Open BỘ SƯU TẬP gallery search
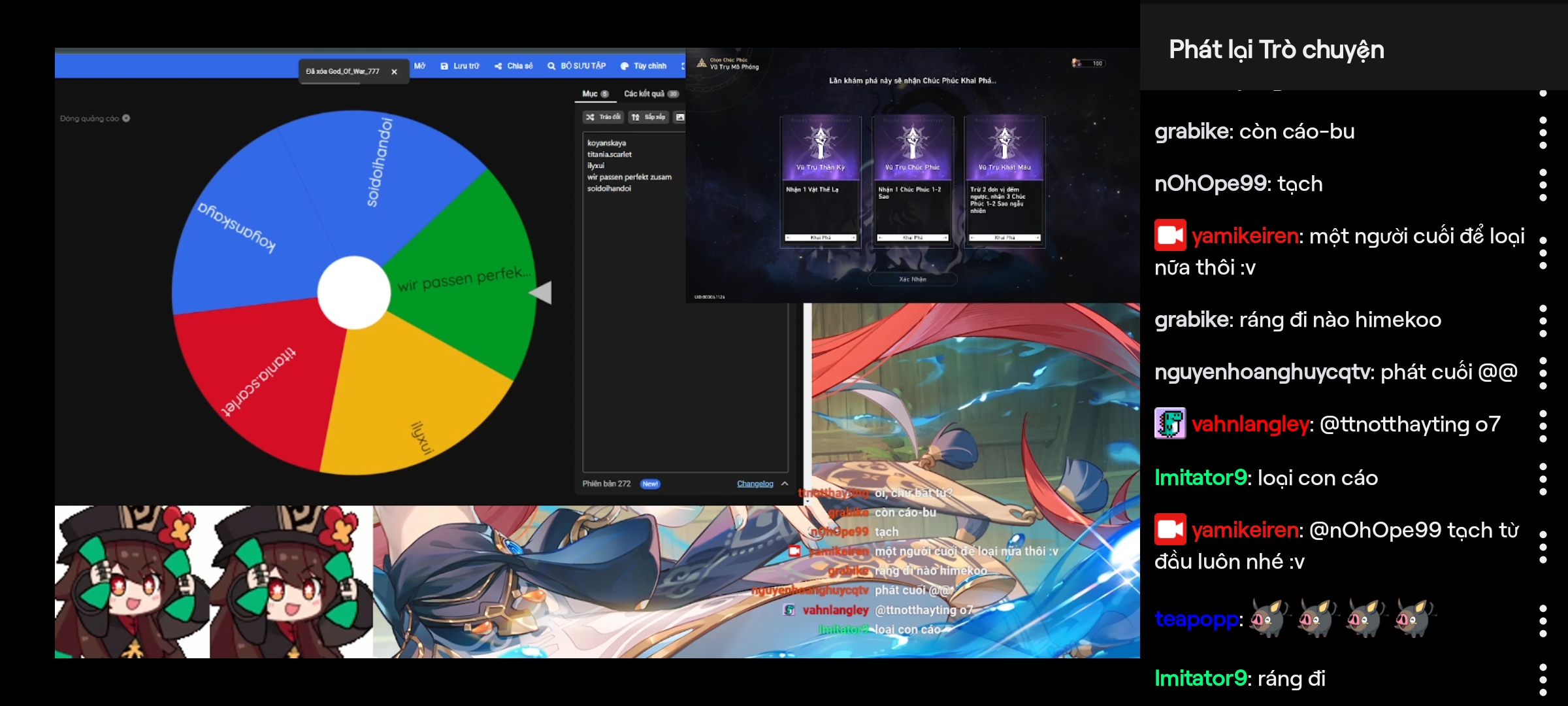 [x=577, y=66]
